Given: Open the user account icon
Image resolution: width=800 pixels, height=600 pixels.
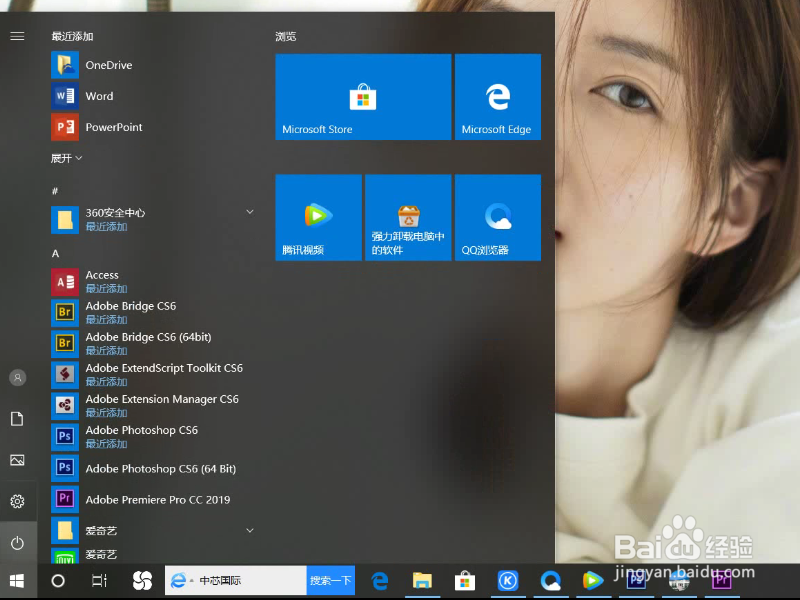Looking at the screenshot, I should [17, 378].
